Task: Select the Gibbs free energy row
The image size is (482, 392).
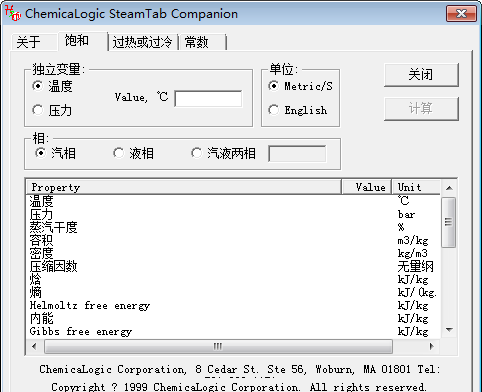Action: [233, 332]
